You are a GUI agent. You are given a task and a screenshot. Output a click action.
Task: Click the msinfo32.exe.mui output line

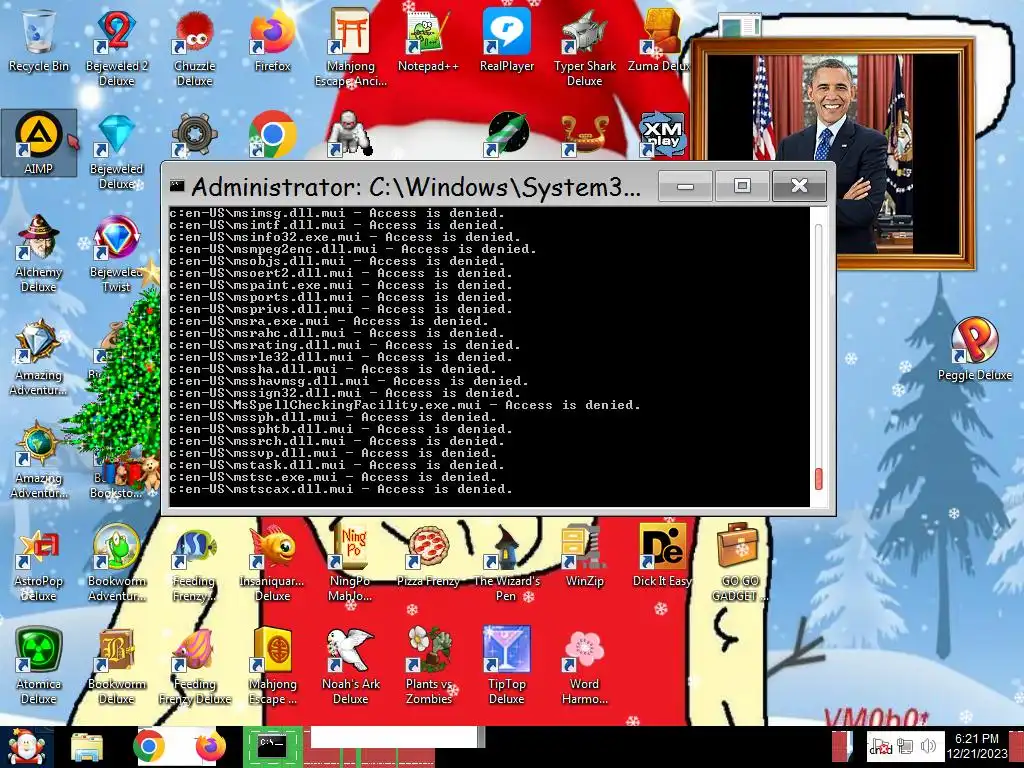click(x=344, y=237)
